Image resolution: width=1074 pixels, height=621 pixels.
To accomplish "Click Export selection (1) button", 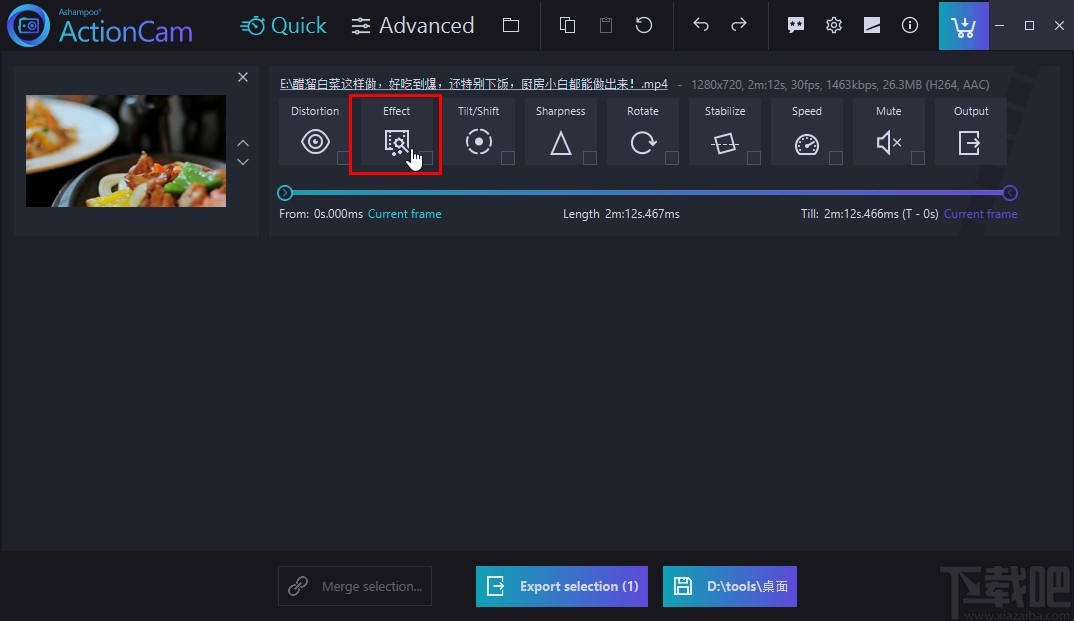I will (x=562, y=586).
